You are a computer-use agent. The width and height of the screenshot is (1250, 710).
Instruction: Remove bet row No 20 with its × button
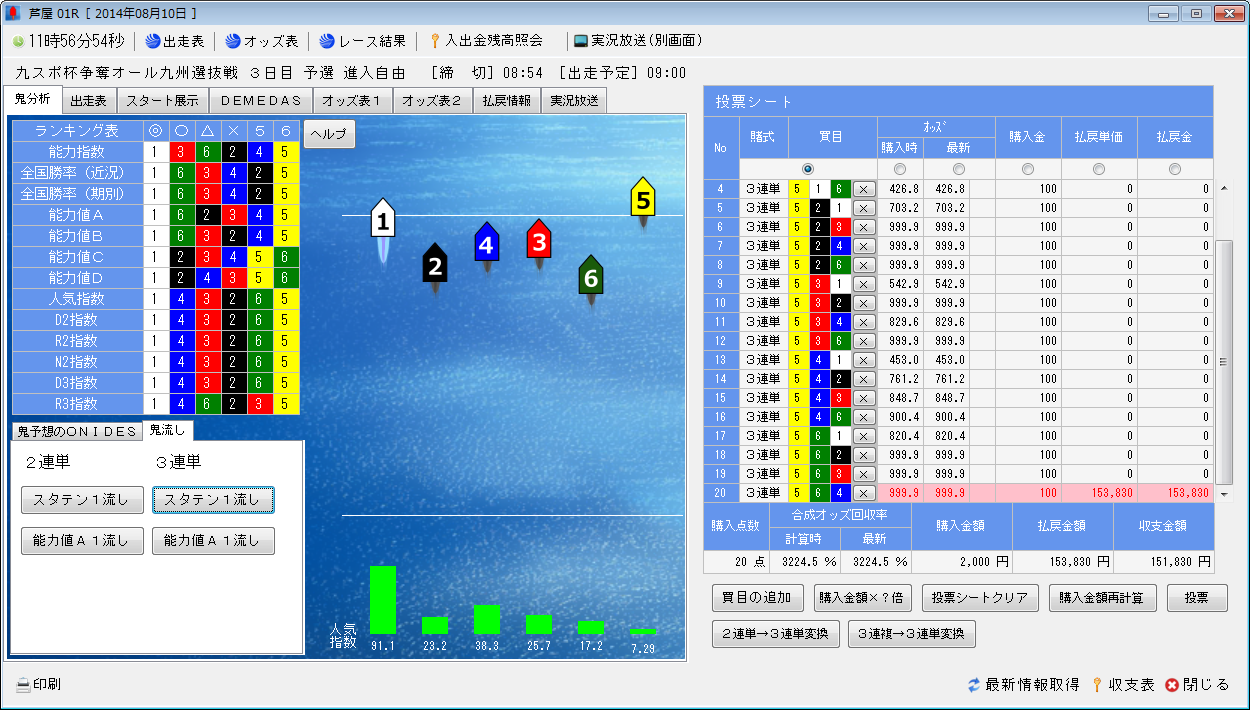tap(864, 492)
